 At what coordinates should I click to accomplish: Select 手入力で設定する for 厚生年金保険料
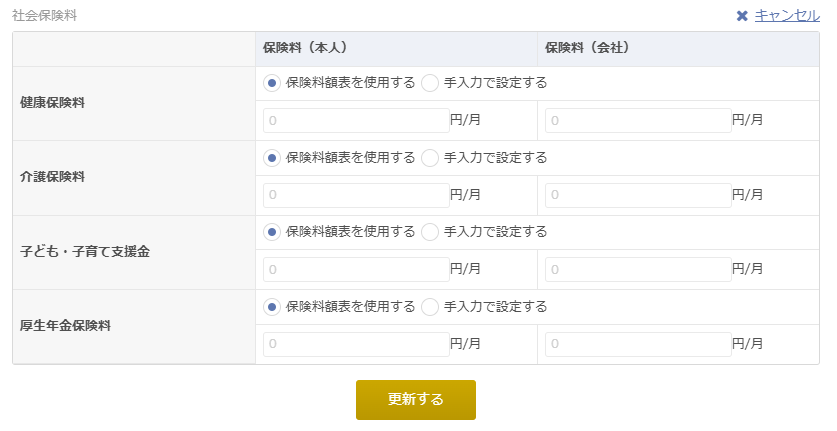point(430,307)
